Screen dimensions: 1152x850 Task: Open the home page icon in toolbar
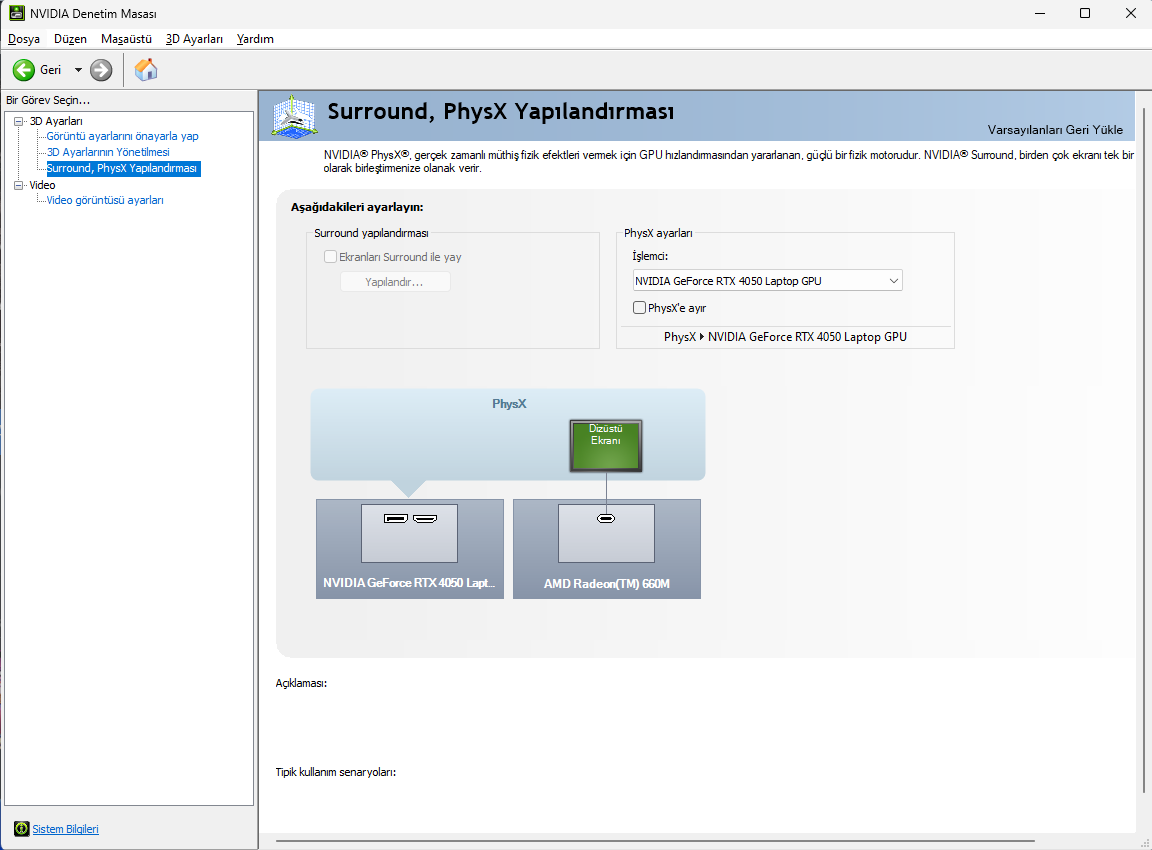(x=145, y=70)
